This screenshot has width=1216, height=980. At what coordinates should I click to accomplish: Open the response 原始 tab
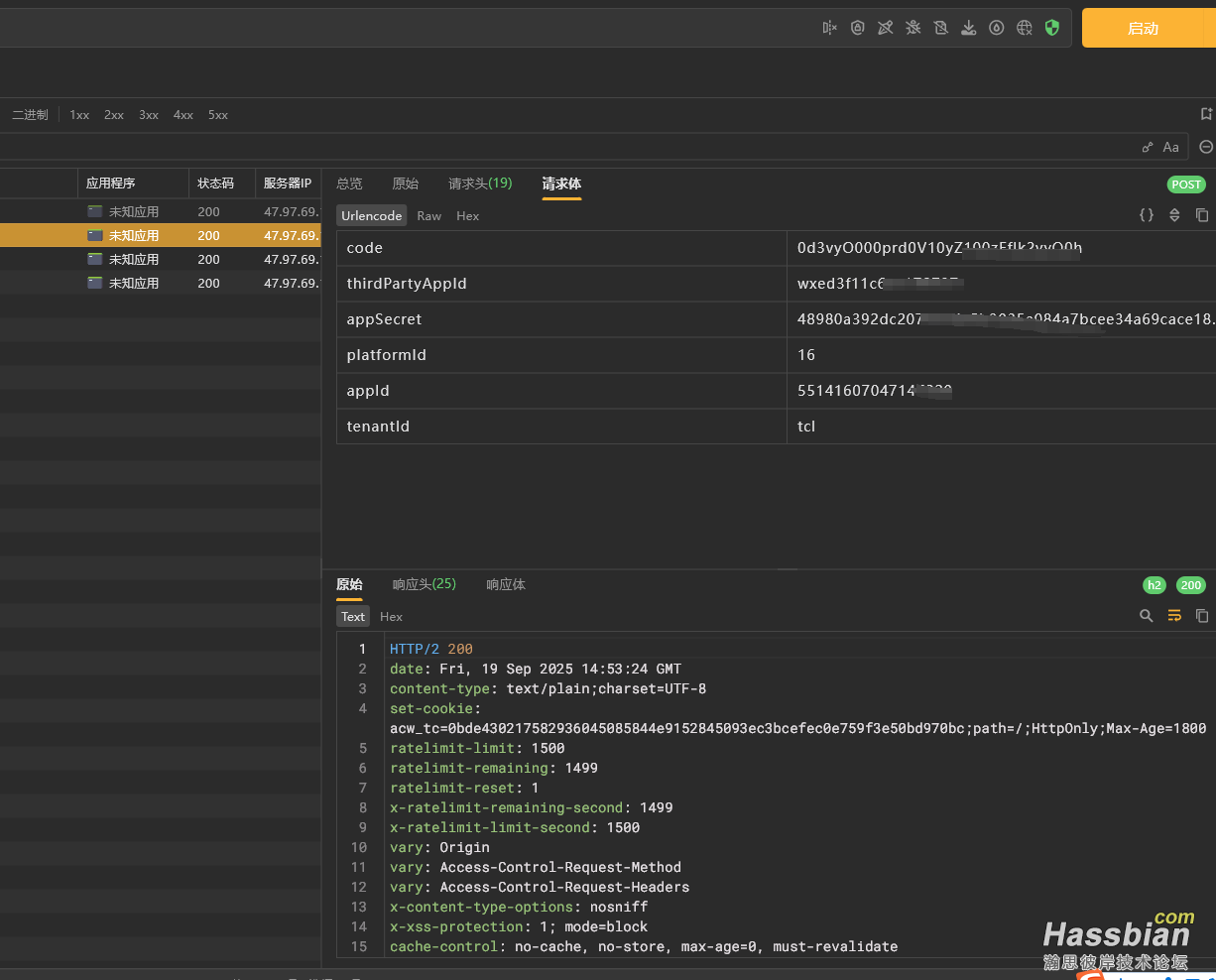[x=349, y=584]
